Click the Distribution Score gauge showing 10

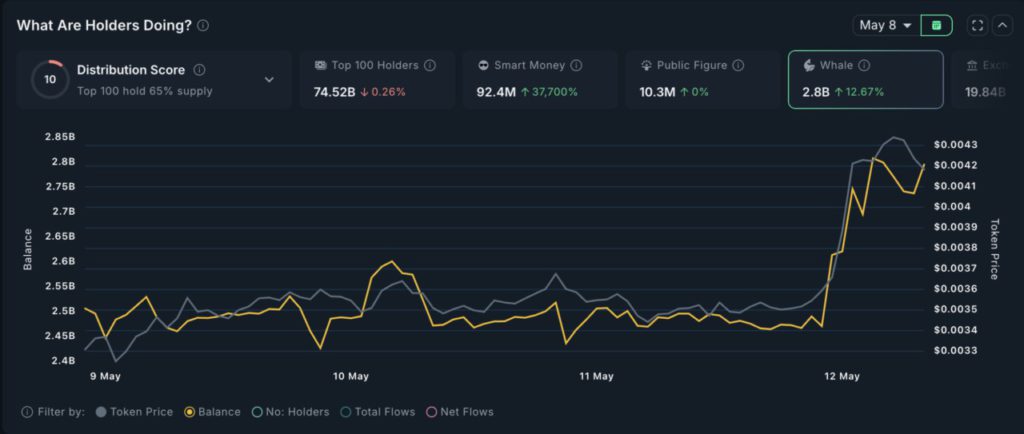pos(50,80)
